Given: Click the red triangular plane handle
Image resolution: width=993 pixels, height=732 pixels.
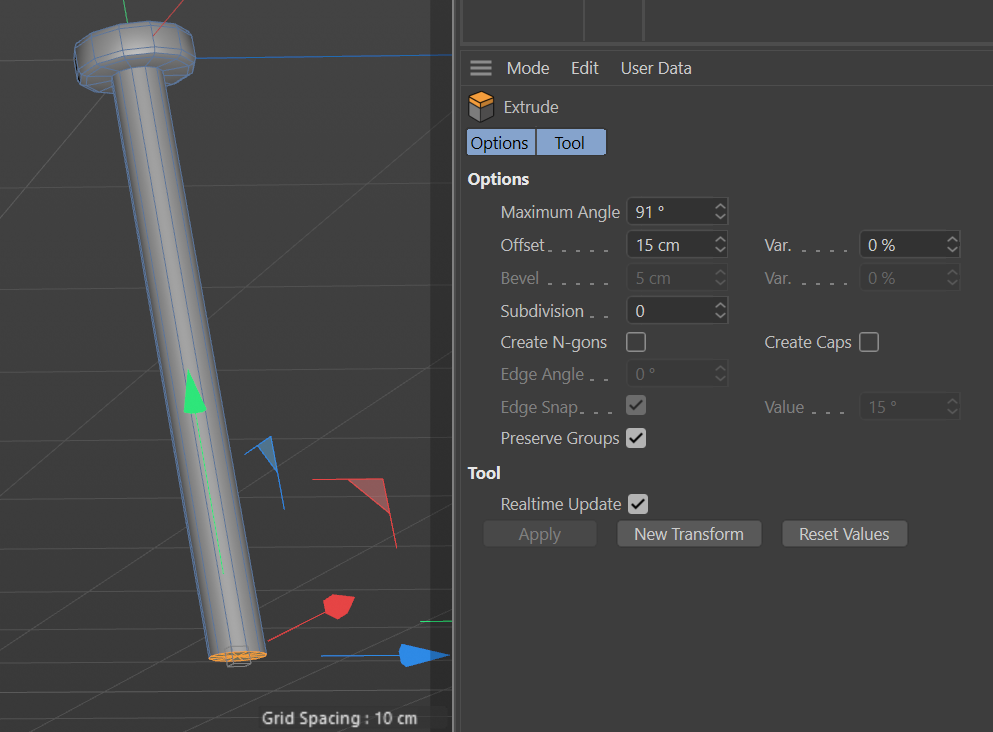Looking at the screenshot, I should coord(370,492).
